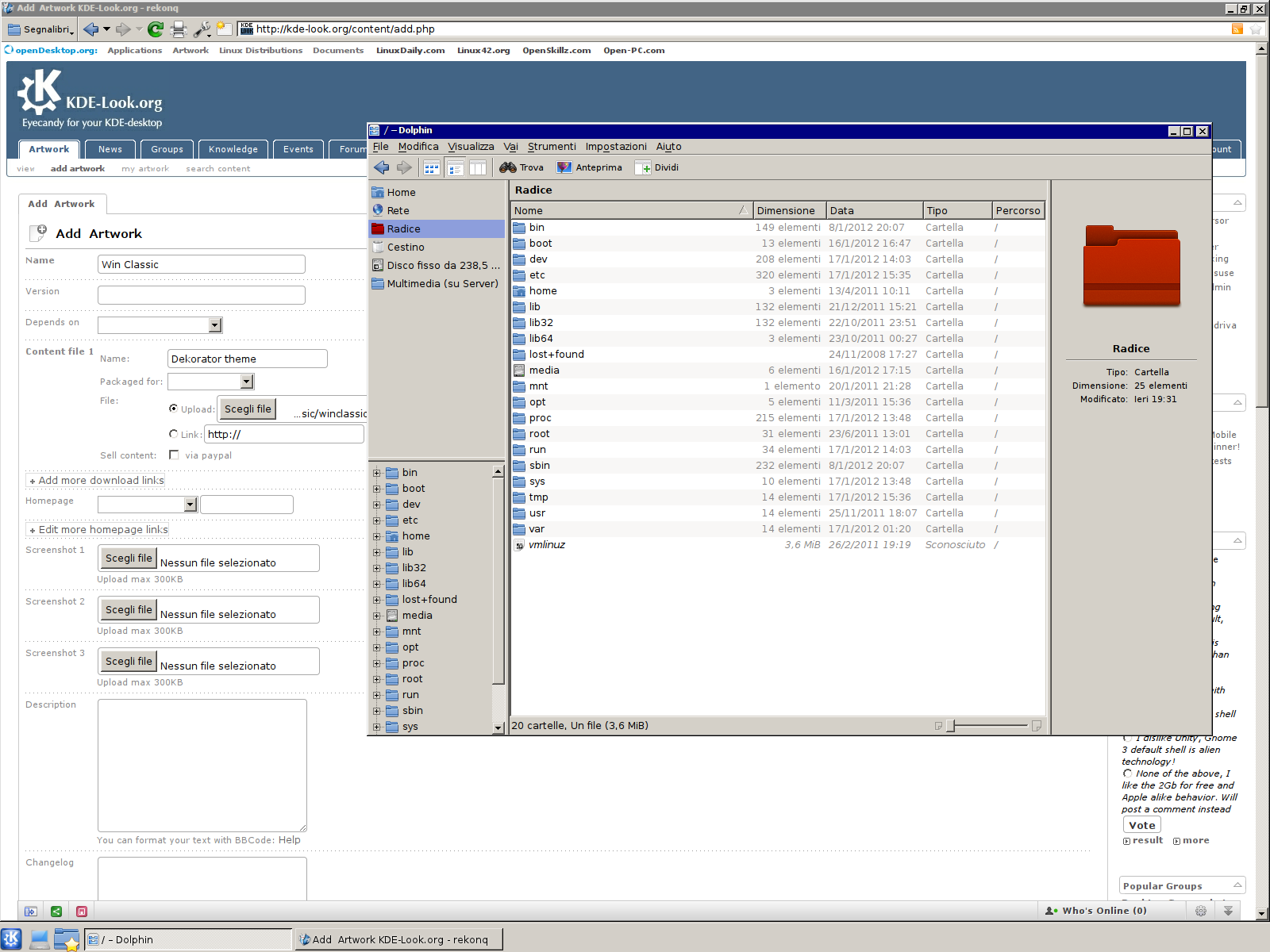Toggle Anteprima preview in Dolphin toolbar
This screenshot has width=1270, height=952.
click(x=589, y=167)
